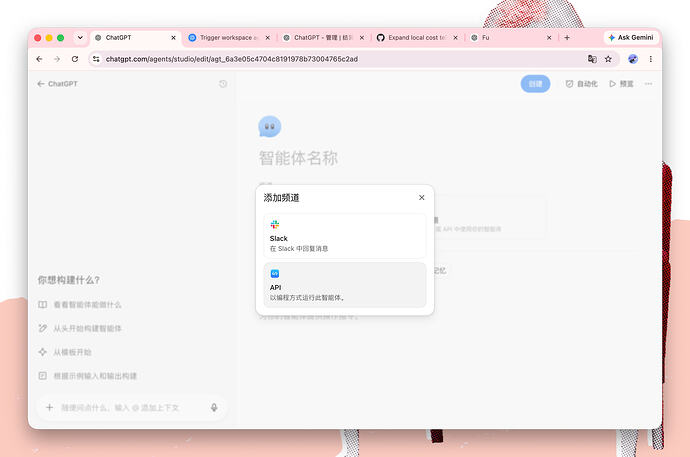This screenshot has width=690, height=457.
Task: Go back in browser history
Action: [40, 59]
